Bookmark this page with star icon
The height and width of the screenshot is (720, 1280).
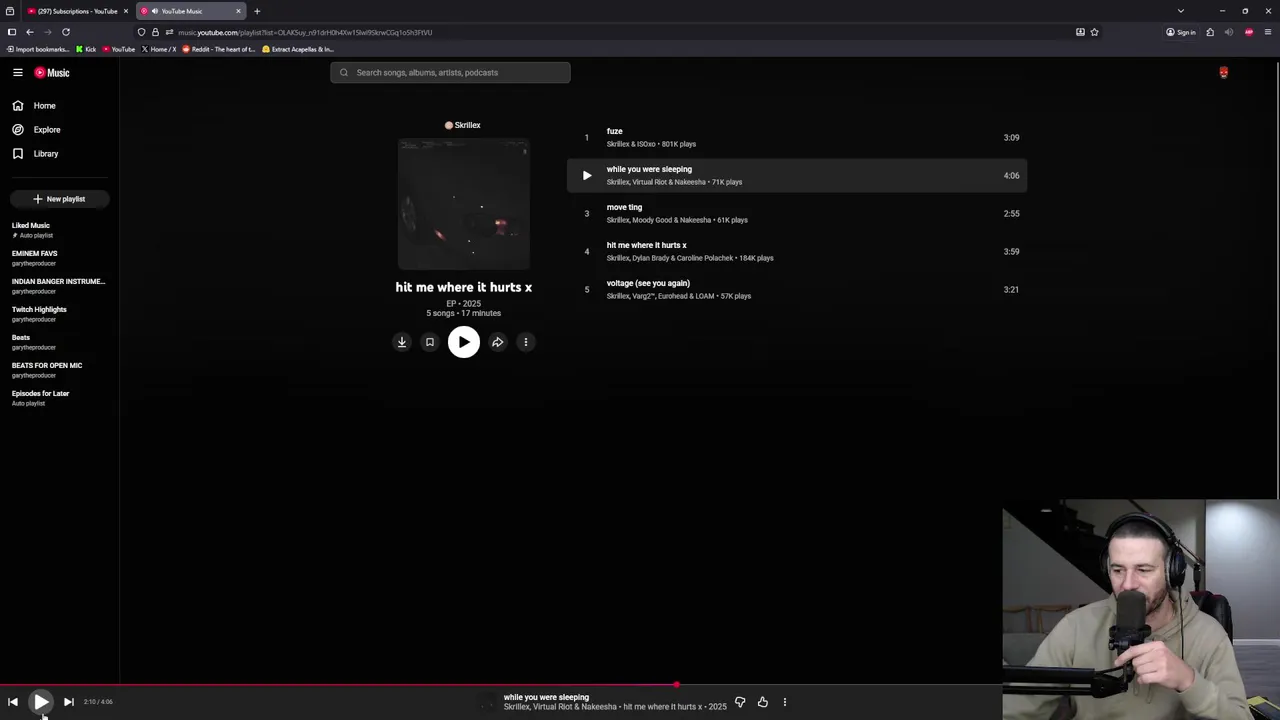point(1094,32)
